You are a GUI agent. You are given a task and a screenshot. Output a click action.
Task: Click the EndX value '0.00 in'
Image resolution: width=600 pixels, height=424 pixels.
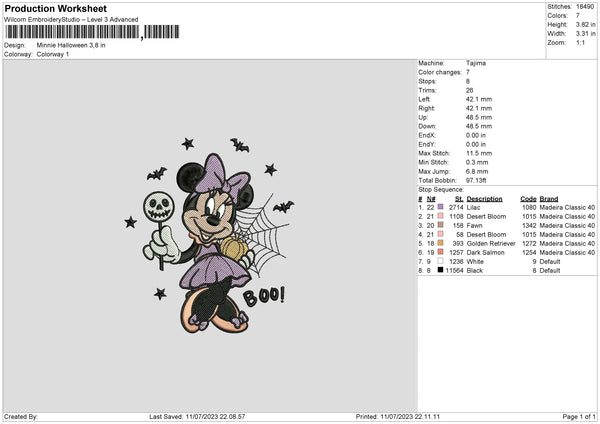click(x=476, y=135)
